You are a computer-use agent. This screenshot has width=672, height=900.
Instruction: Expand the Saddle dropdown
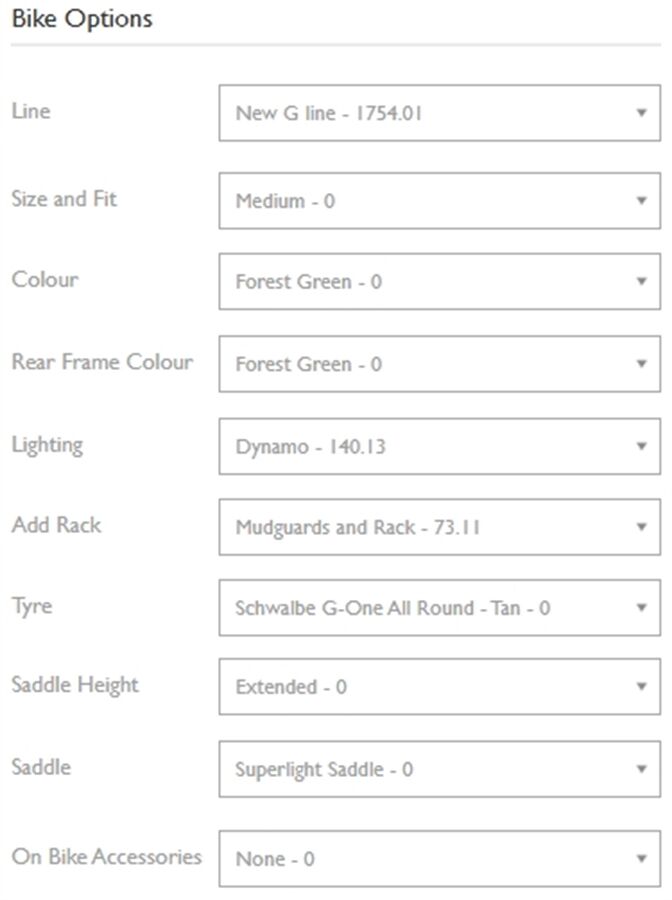tap(439, 769)
